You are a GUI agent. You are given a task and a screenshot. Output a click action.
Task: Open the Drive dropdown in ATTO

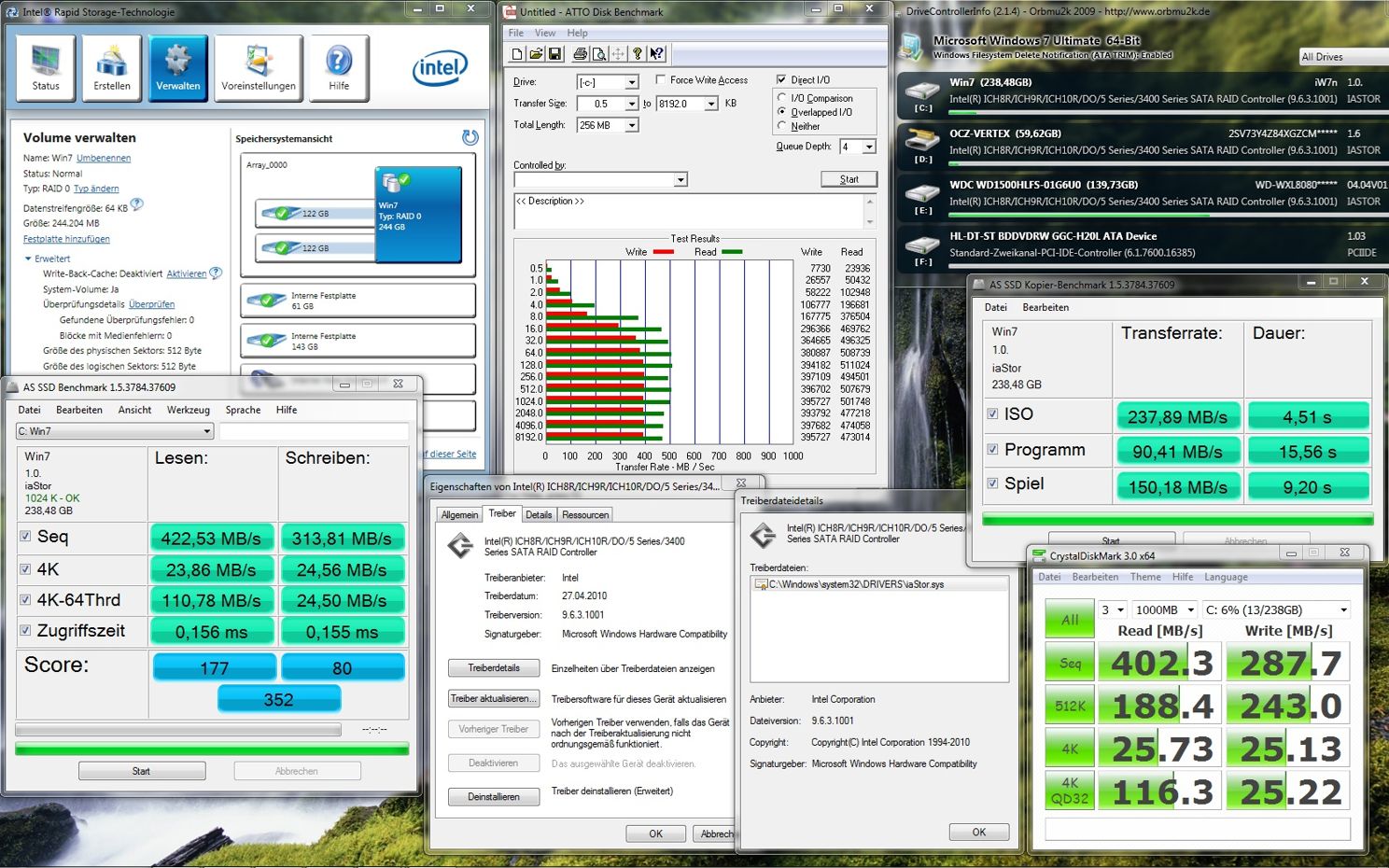click(632, 82)
